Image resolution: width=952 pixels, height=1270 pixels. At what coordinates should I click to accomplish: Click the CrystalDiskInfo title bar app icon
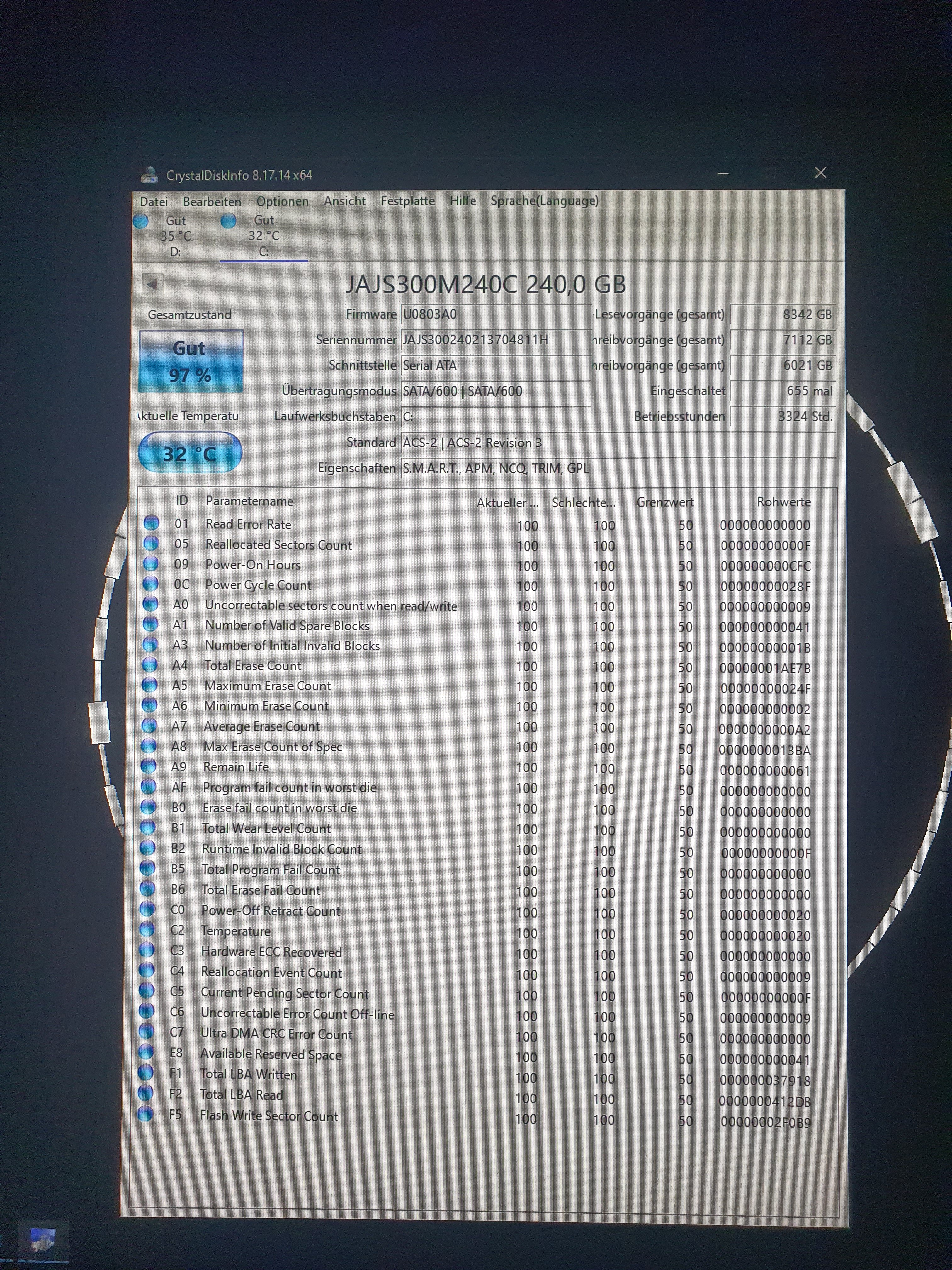[x=149, y=174]
